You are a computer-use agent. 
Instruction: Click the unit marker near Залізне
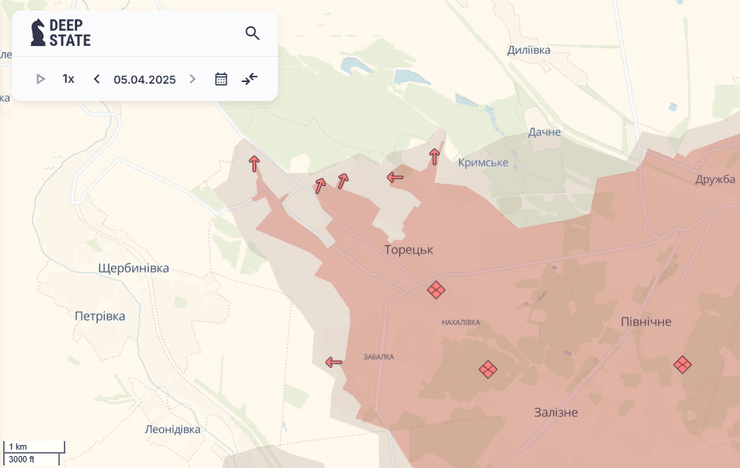488,369
